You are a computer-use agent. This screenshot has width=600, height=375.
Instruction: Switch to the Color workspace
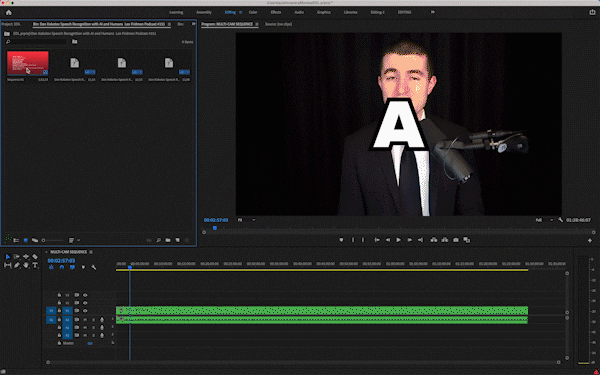tap(253, 12)
